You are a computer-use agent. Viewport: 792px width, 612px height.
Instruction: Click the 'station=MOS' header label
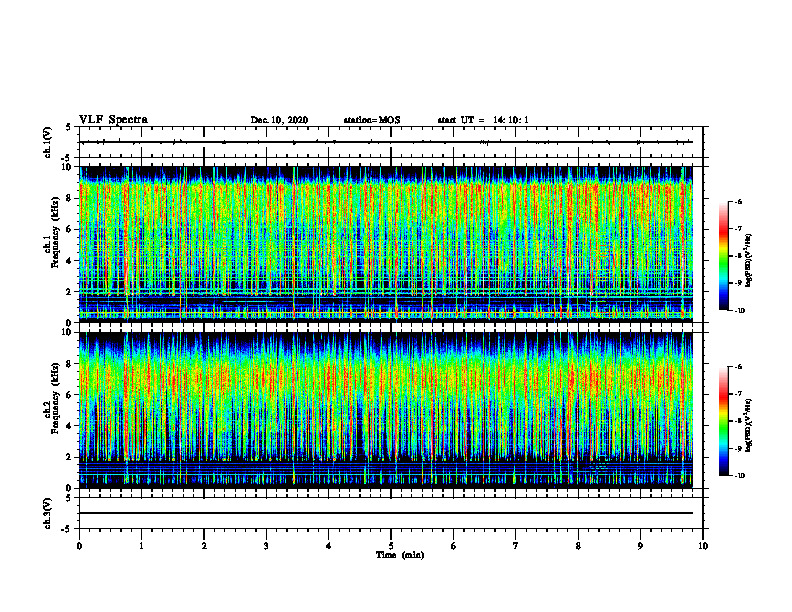coord(372,120)
